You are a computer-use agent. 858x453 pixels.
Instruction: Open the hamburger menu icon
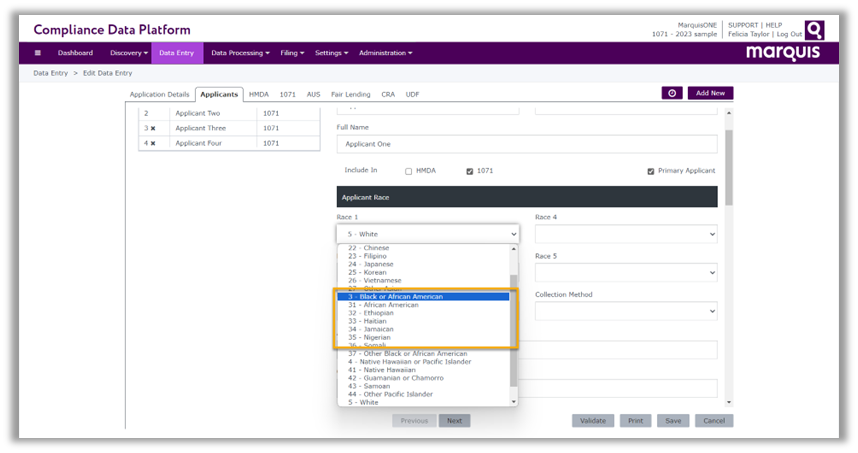click(x=38, y=53)
